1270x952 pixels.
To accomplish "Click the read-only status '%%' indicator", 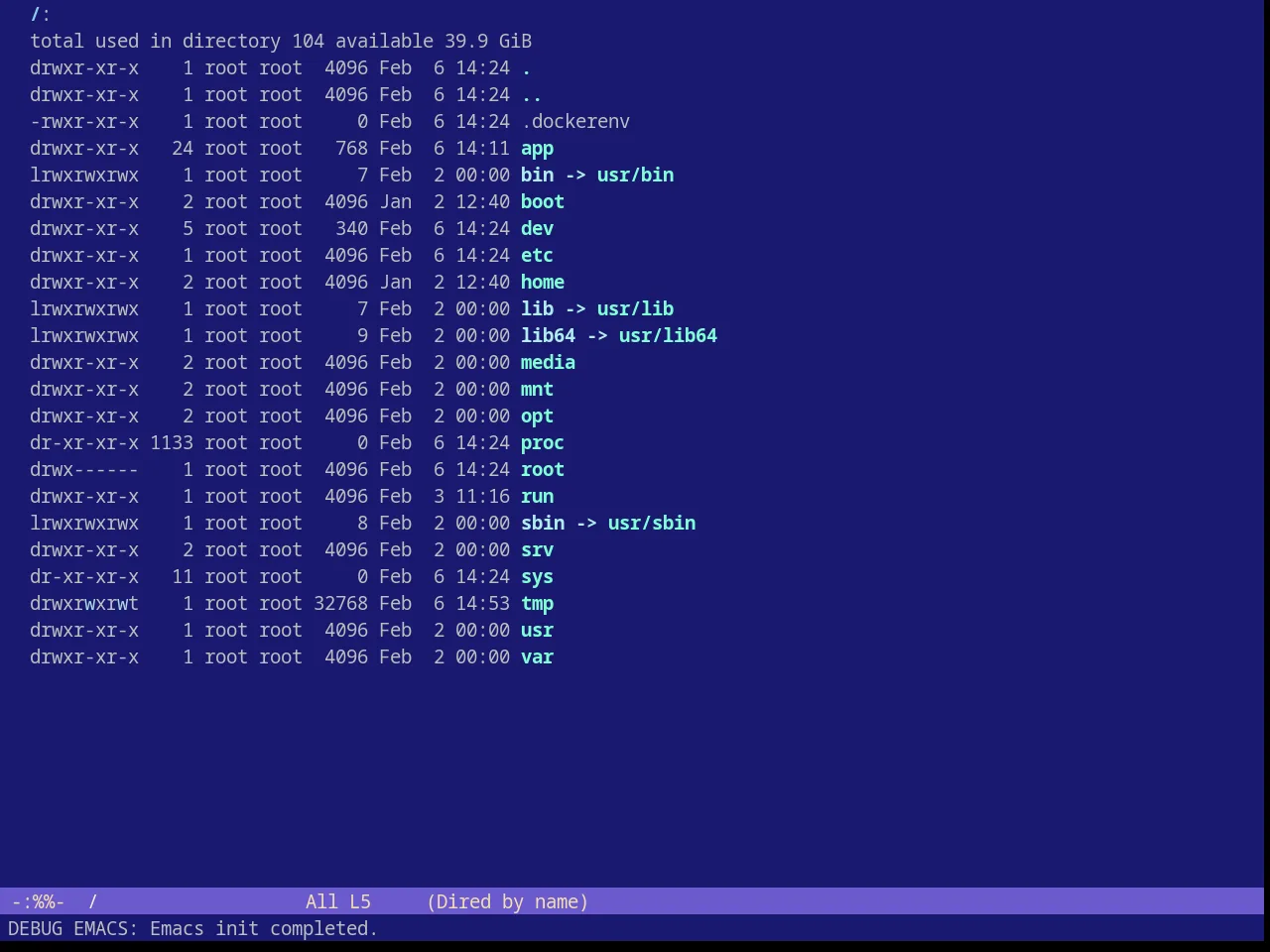I will (44, 902).
